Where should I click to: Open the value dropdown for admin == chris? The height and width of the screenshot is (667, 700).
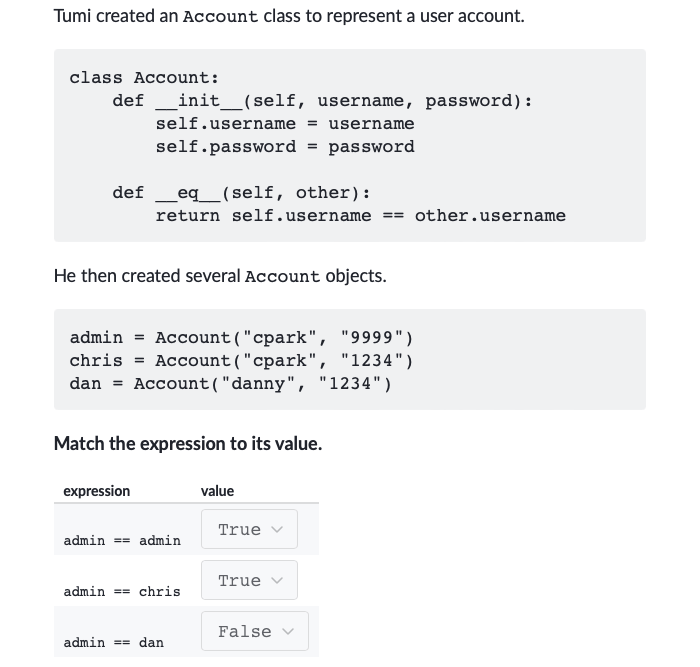coord(249,580)
